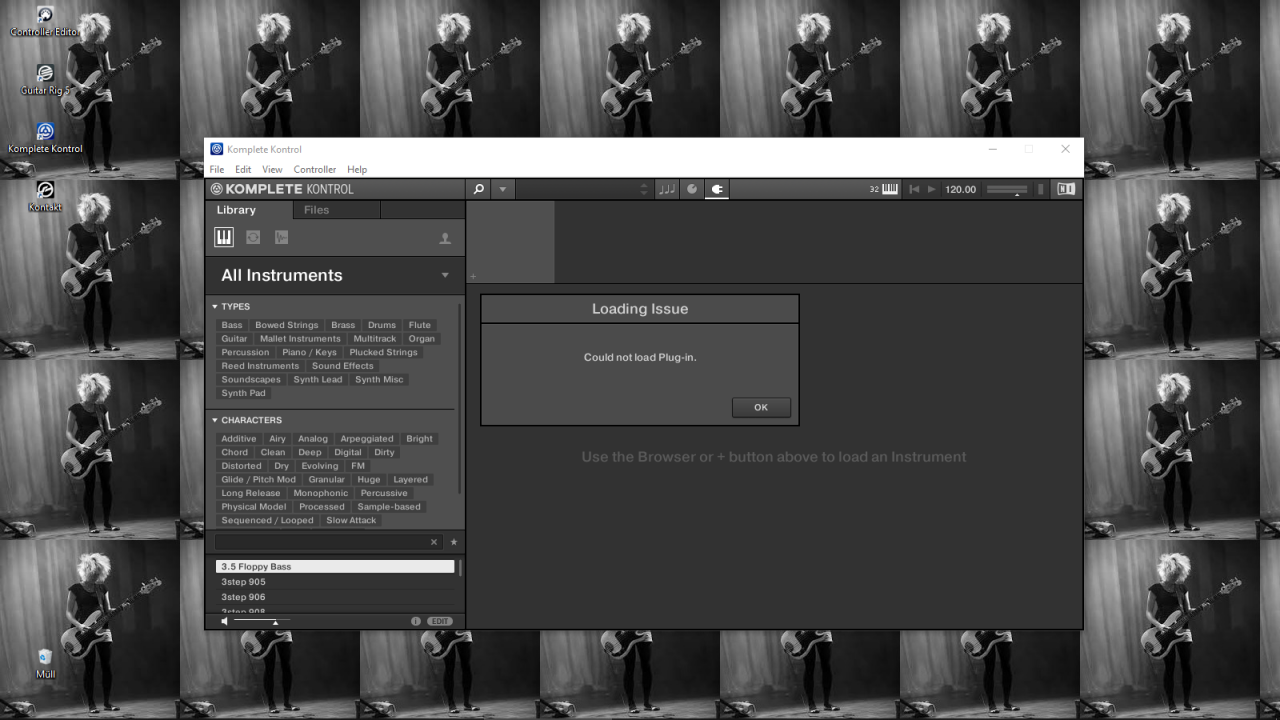Viewport: 1280px width, 720px height.
Task: Enable the Analog character tag
Action: click(312, 439)
